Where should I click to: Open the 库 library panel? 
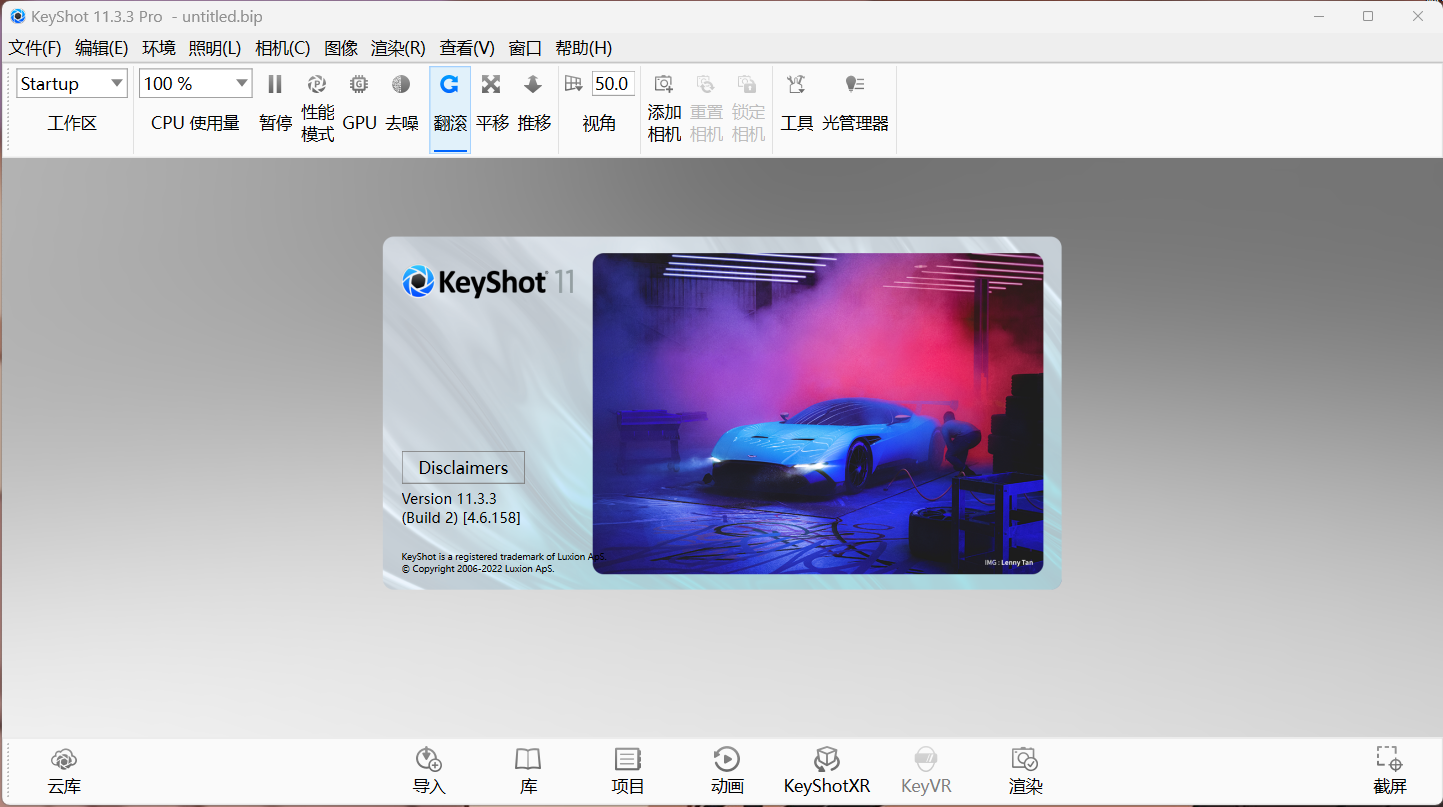528,770
